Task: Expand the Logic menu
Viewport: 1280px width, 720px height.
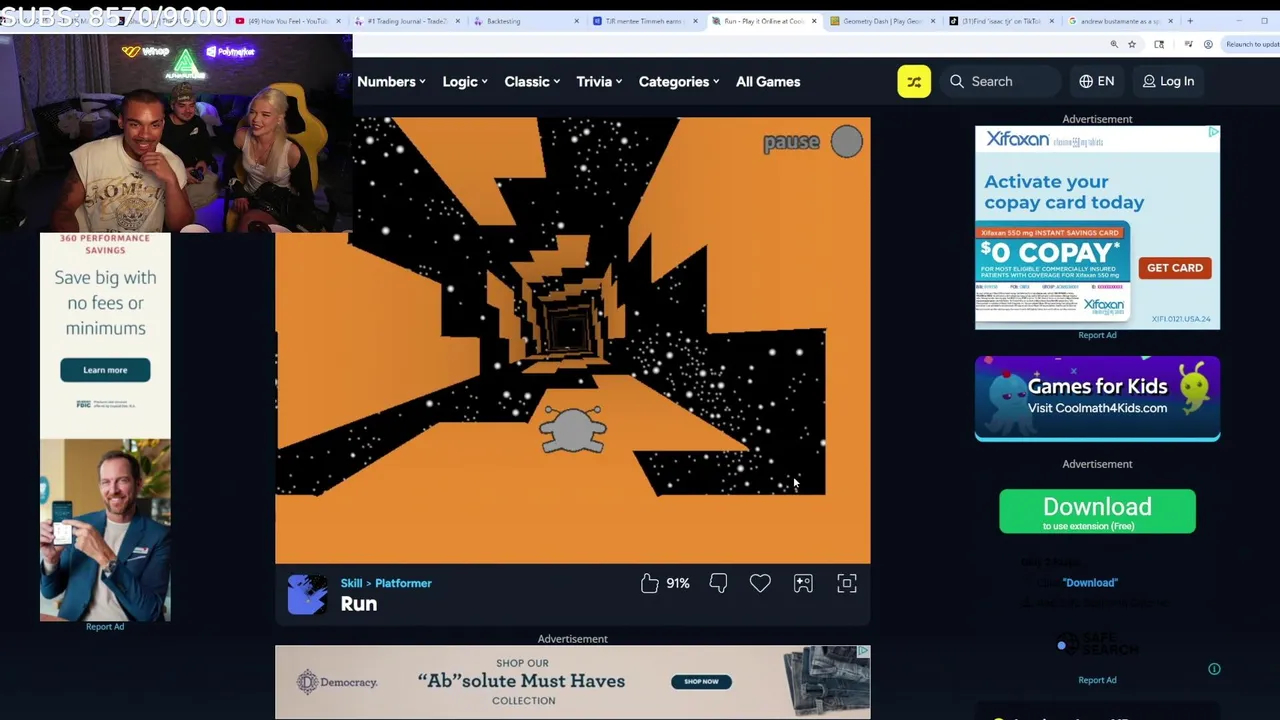Action: 465,82
